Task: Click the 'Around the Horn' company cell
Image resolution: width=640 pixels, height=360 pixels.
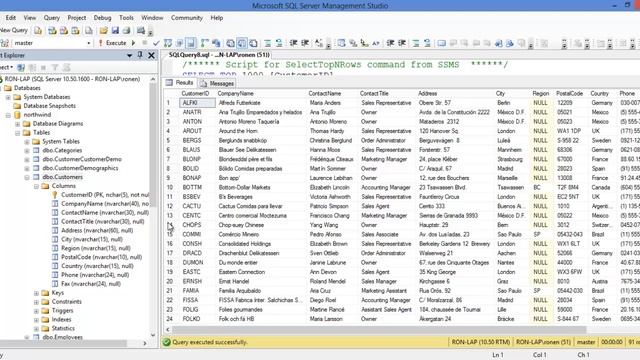Action: pos(262,131)
